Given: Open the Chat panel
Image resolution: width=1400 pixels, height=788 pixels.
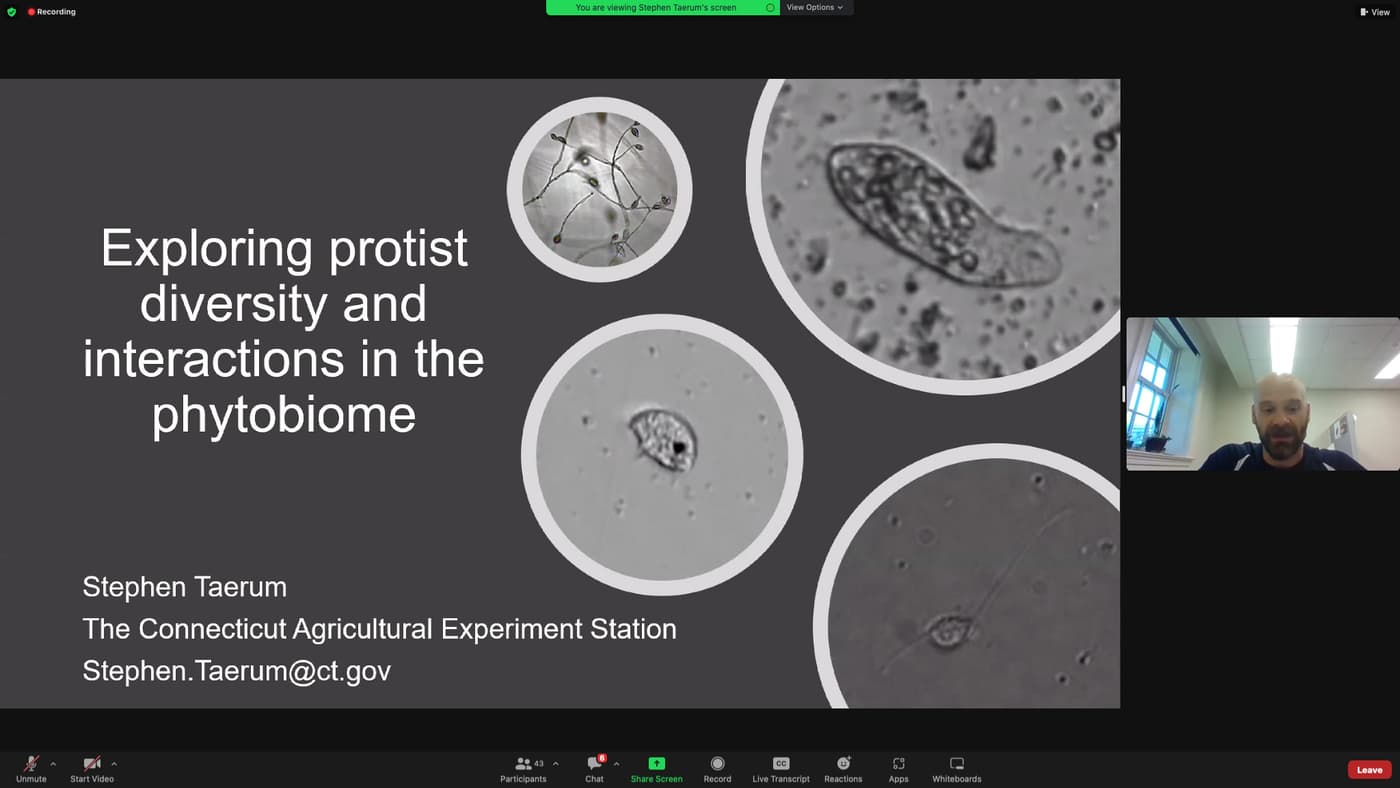Looking at the screenshot, I should click(x=595, y=769).
